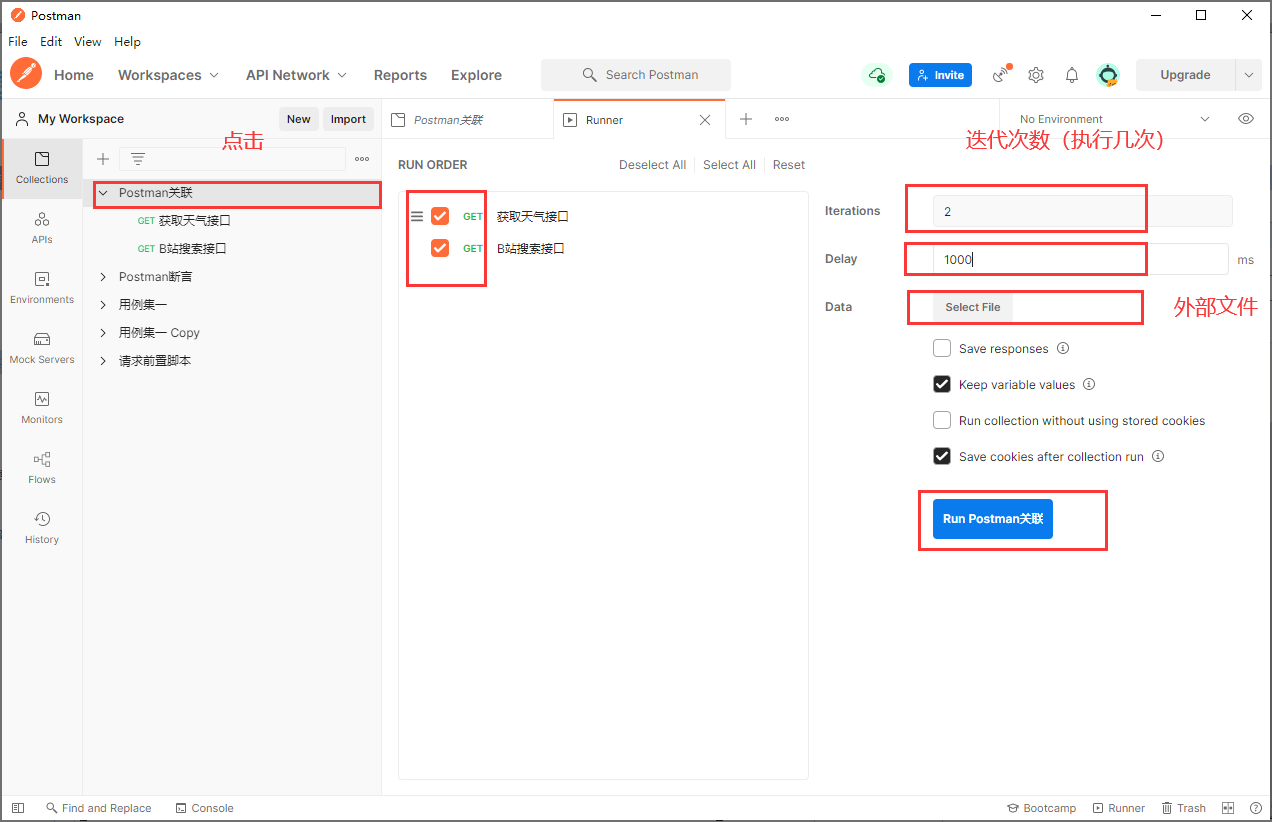Image resolution: width=1272 pixels, height=822 pixels.
Task: Open the help icon in status bar
Action: (x=1256, y=808)
